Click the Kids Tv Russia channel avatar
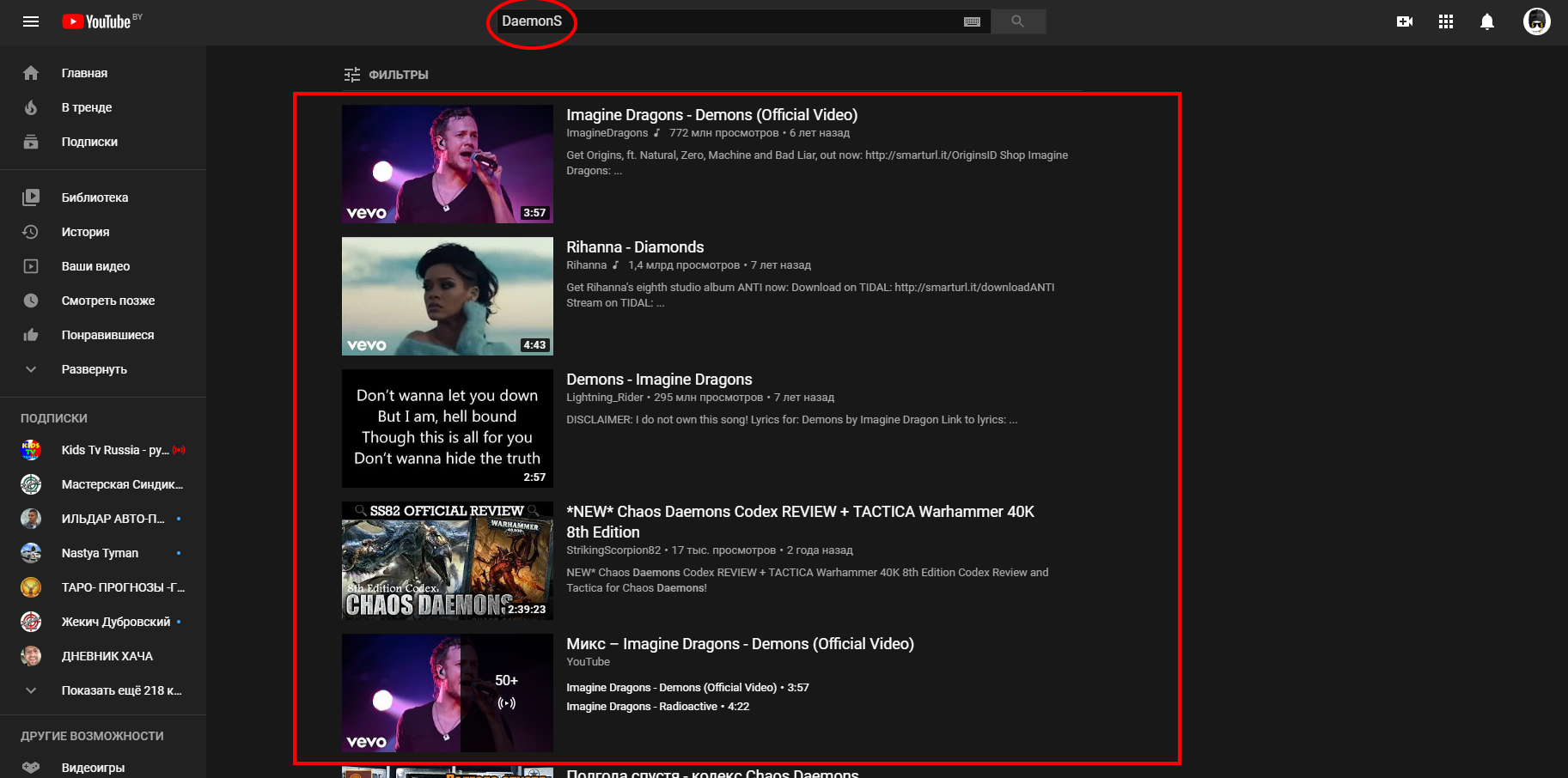This screenshot has width=1568, height=778. point(31,450)
